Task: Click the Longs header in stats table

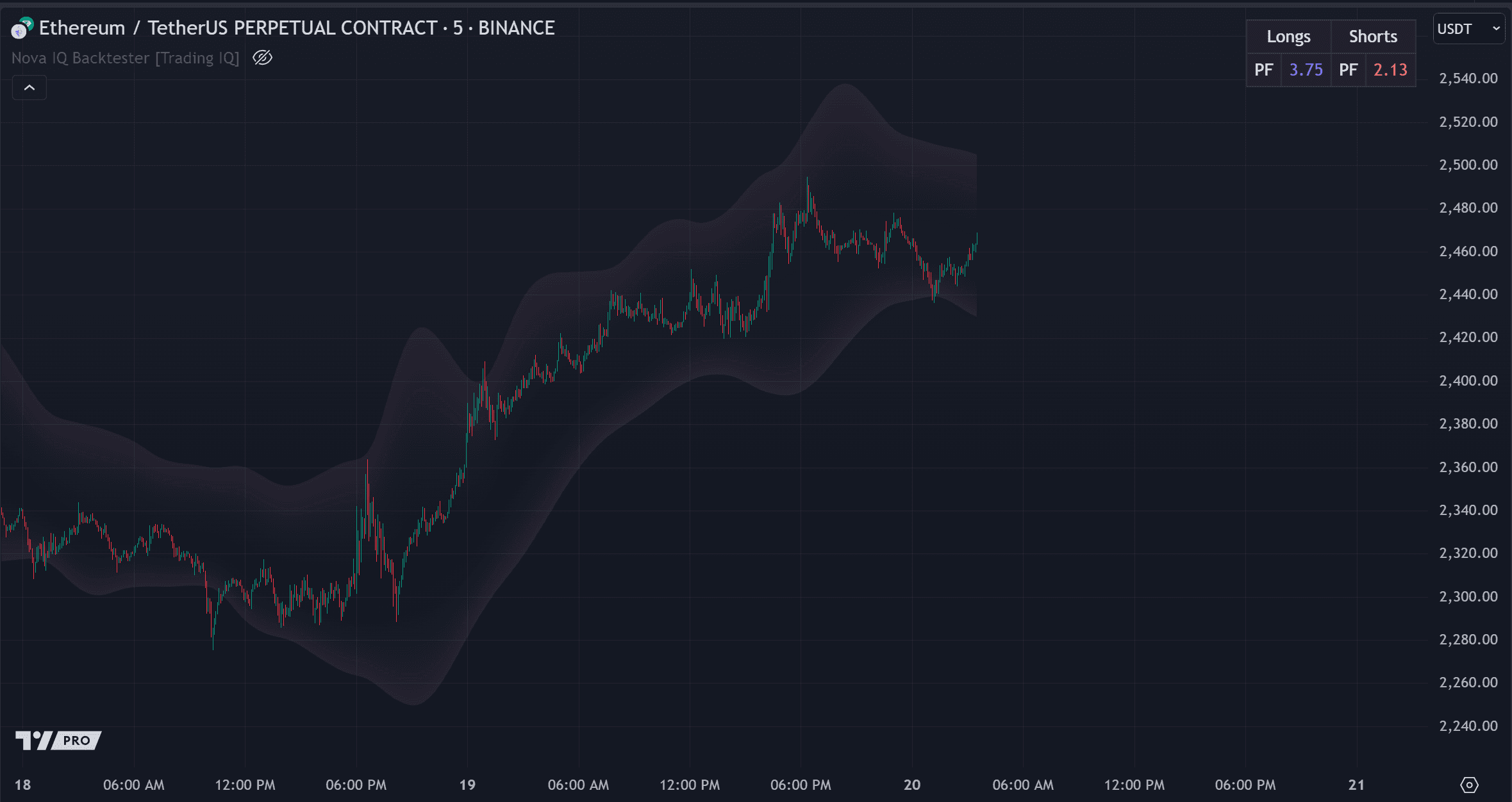Action: click(1288, 37)
